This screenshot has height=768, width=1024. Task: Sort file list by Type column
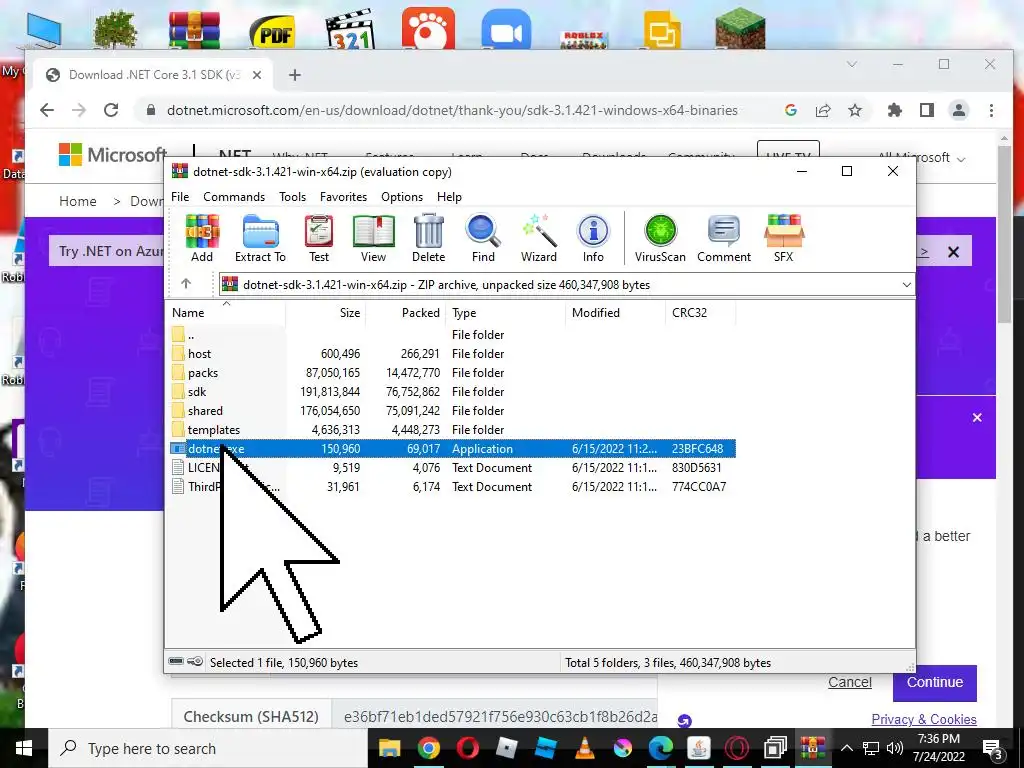click(505, 313)
